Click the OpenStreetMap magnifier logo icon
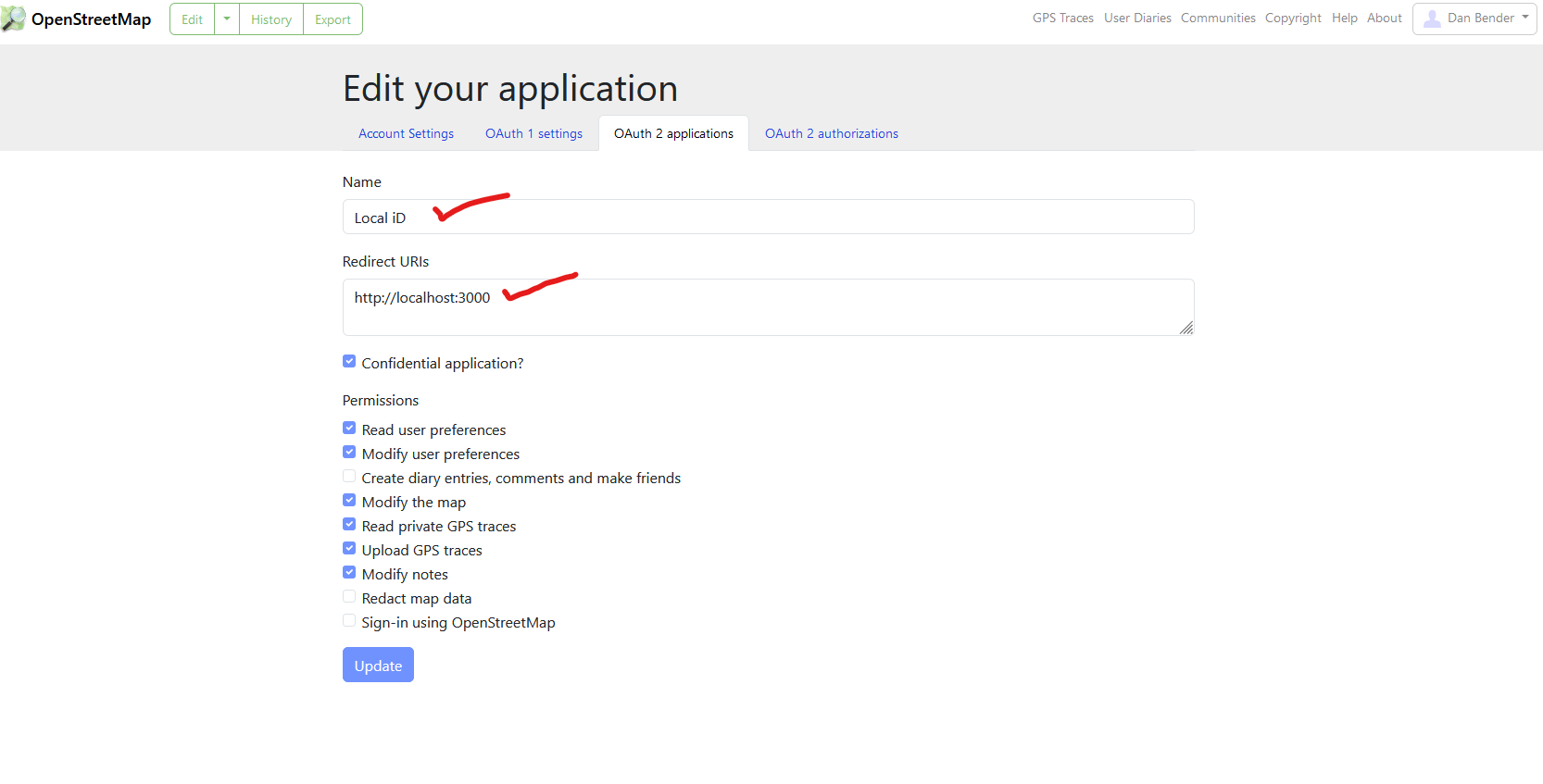This screenshot has width=1543, height=784. tap(14, 19)
